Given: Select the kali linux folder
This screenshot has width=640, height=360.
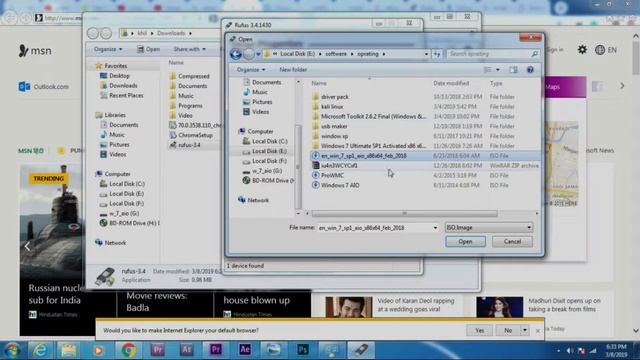Looking at the screenshot, I should 332,107.
